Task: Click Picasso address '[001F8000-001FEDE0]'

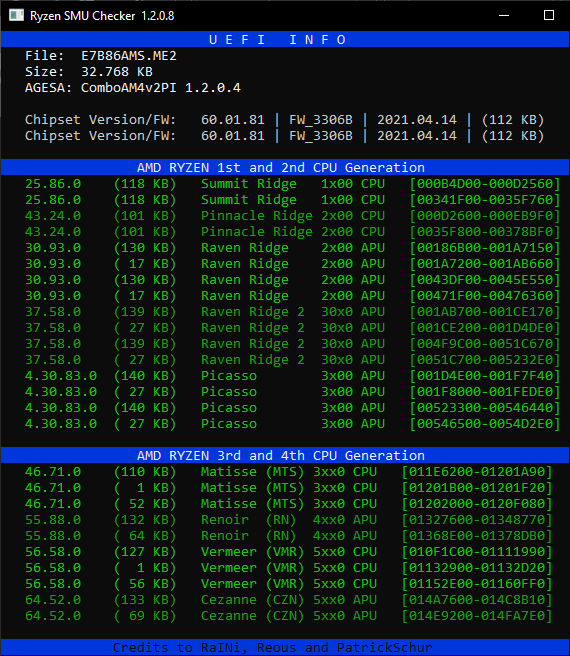Action: [484, 392]
